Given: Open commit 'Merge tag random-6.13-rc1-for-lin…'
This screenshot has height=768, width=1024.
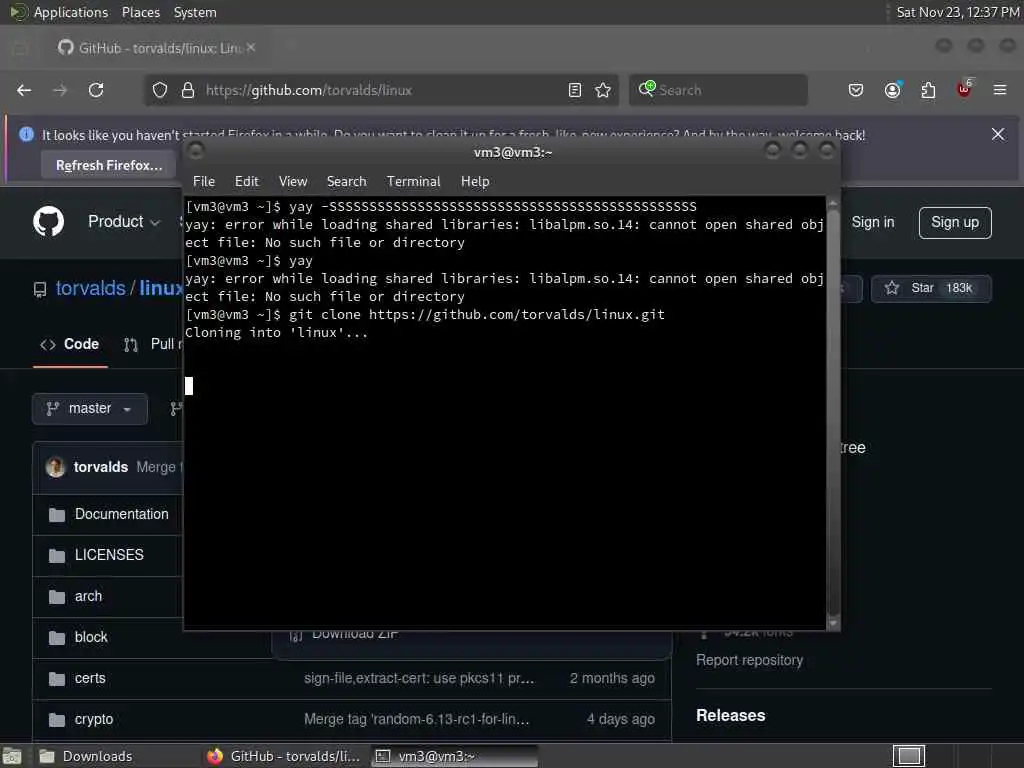Looking at the screenshot, I should pos(417,719).
